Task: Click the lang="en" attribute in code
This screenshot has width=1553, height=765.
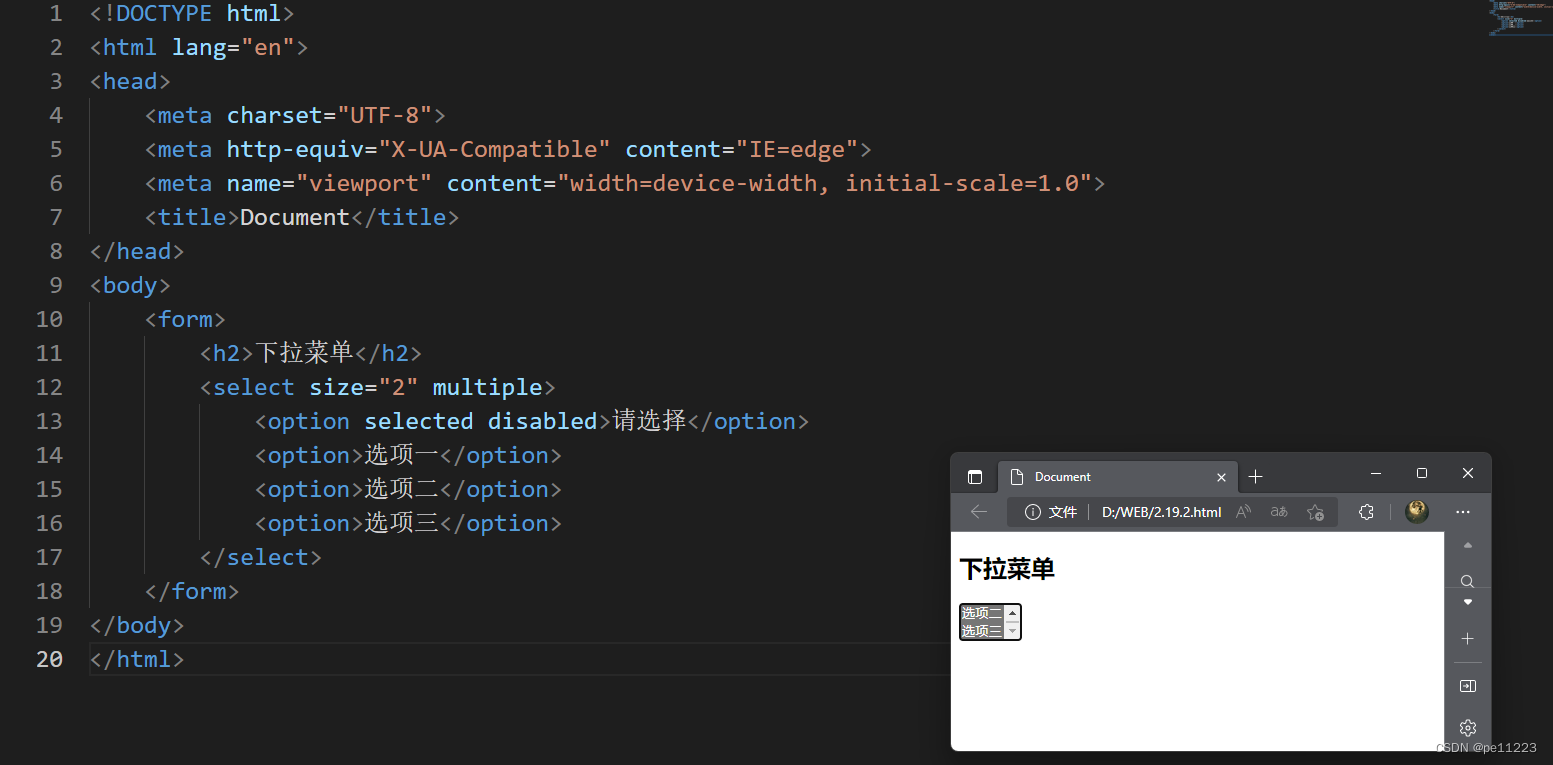Action: tap(233, 48)
